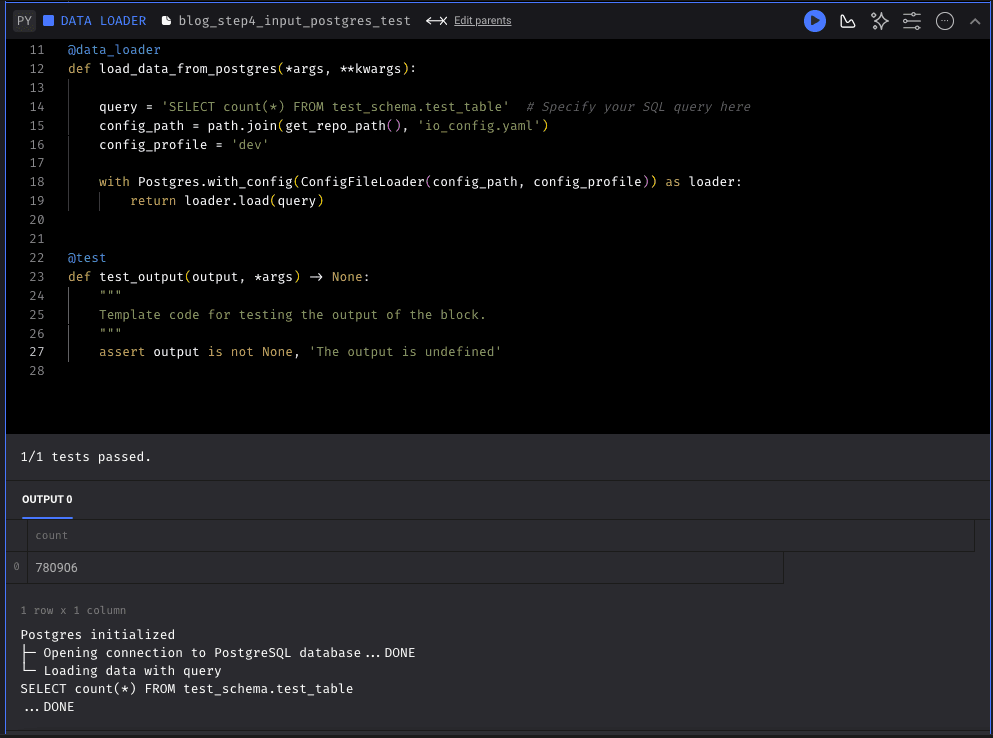This screenshot has width=993, height=738.
Task: Run the data loader block
Action: pos(814,21)
